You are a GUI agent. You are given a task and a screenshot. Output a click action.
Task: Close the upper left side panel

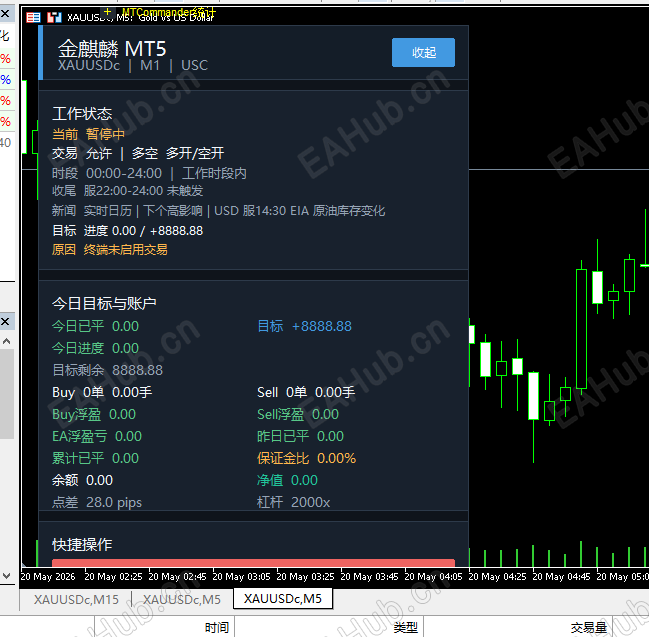(5, 14)
